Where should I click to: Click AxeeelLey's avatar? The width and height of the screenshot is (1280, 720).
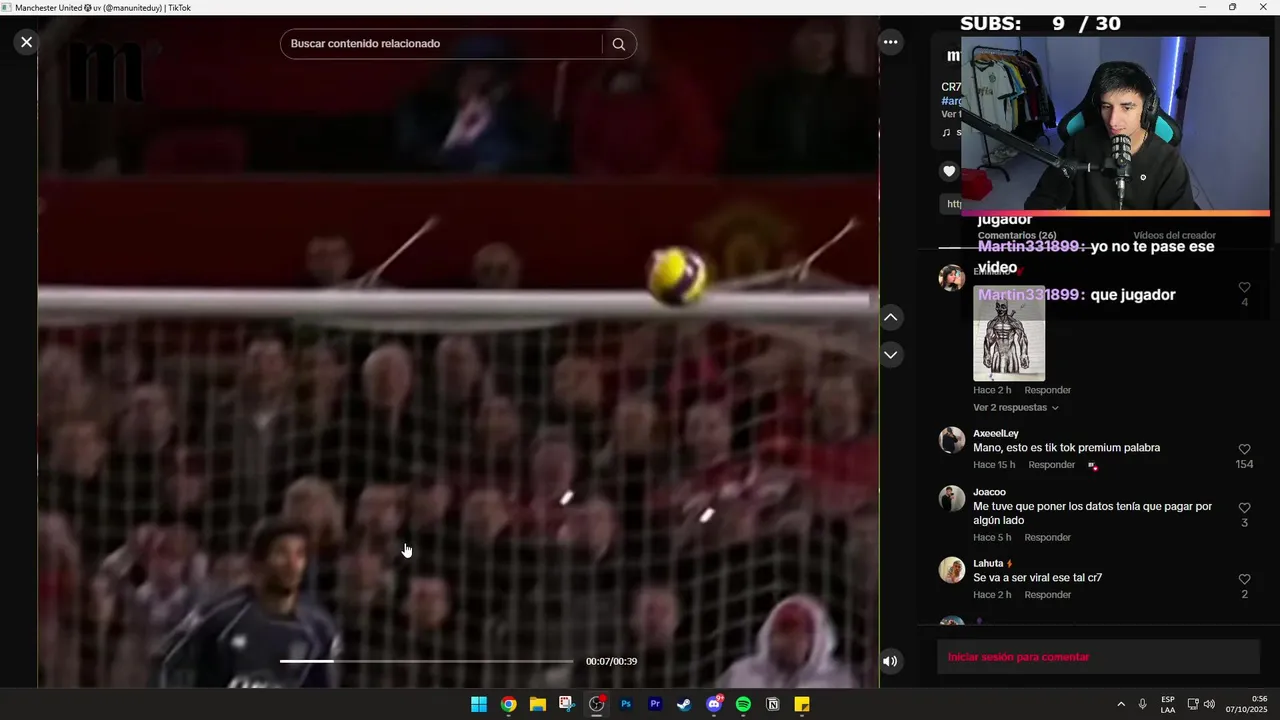pos(952,441)
